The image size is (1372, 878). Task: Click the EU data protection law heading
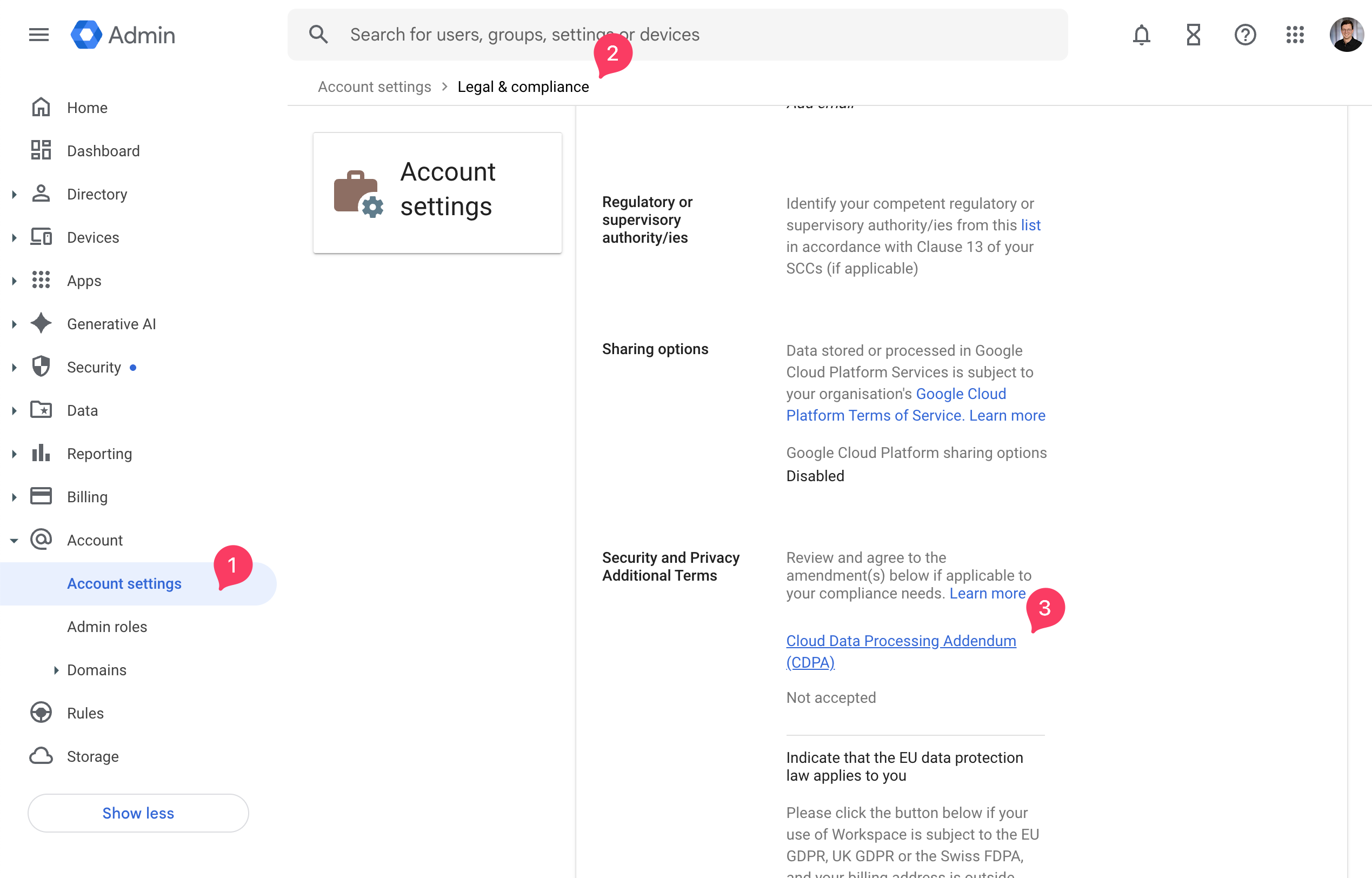[904, 767]
